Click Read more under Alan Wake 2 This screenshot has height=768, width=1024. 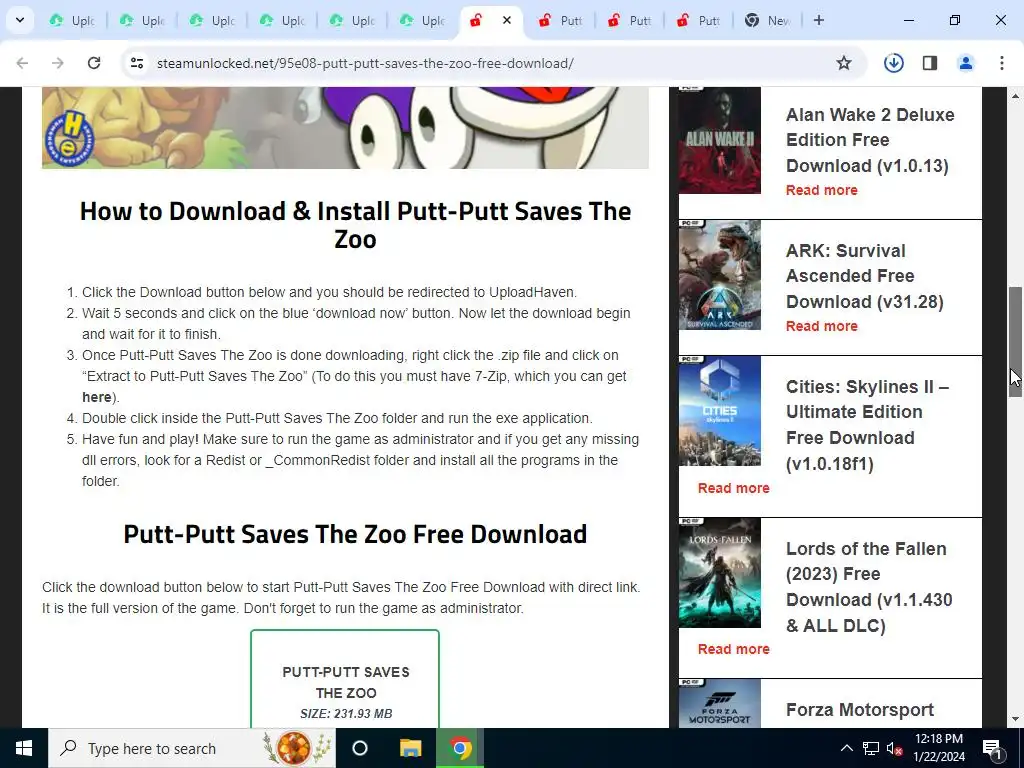[822, 190]
